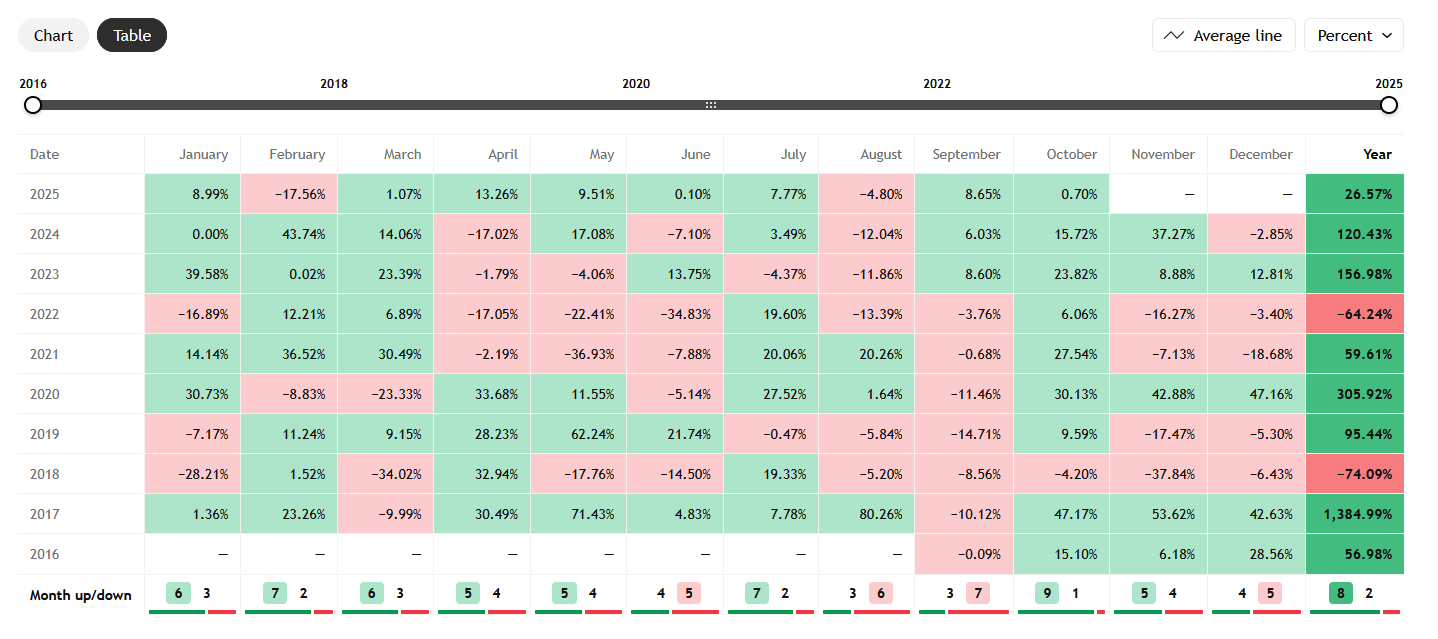The height and width of the screenshot is (639, 1438).
Task: Open the Percent dropdown
Action: (x=1353, y=35)
